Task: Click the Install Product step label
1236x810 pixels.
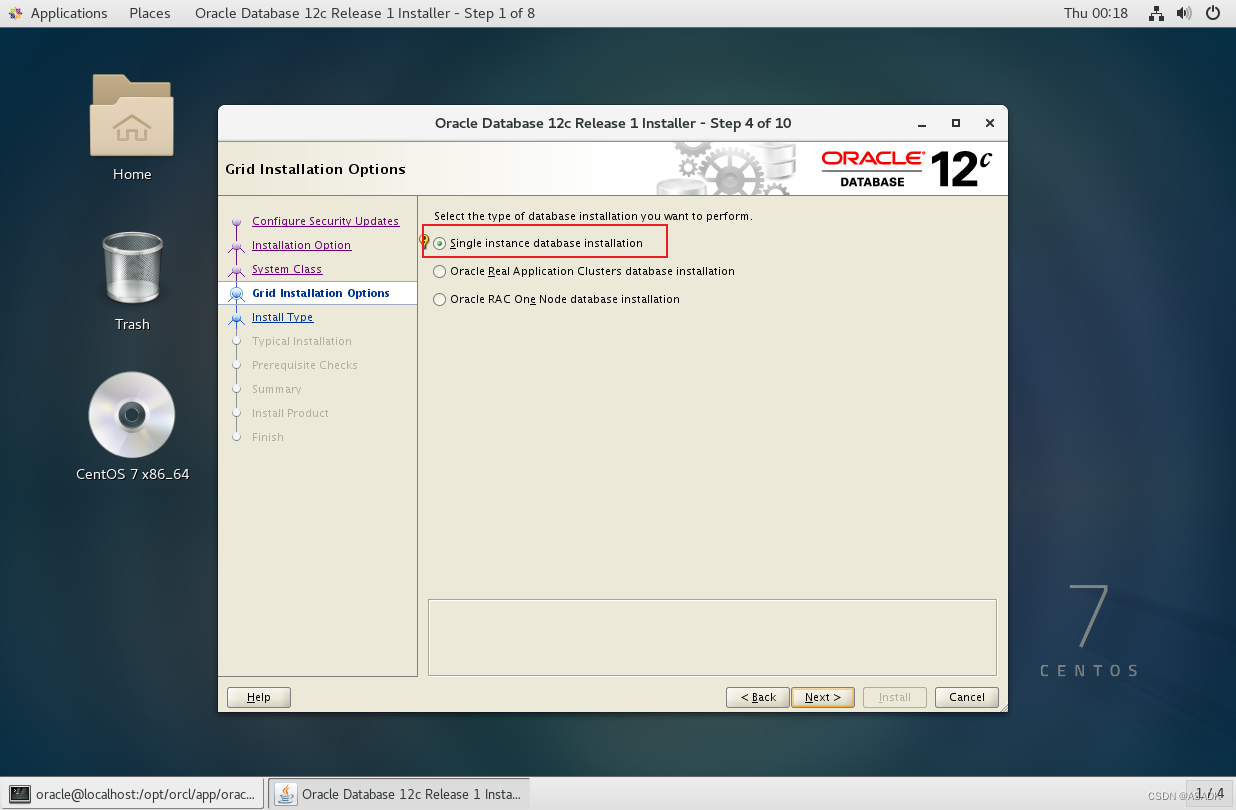Action: coord(290,413)
